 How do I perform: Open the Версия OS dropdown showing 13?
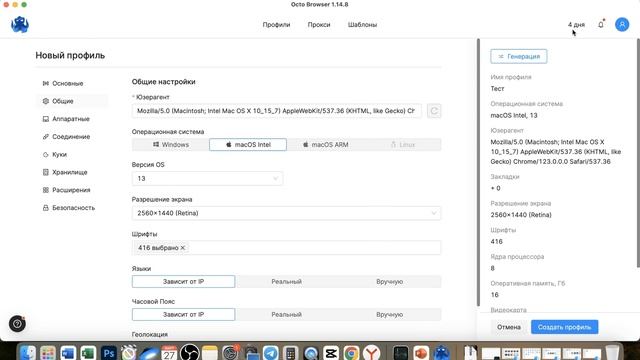coord(207,178)
